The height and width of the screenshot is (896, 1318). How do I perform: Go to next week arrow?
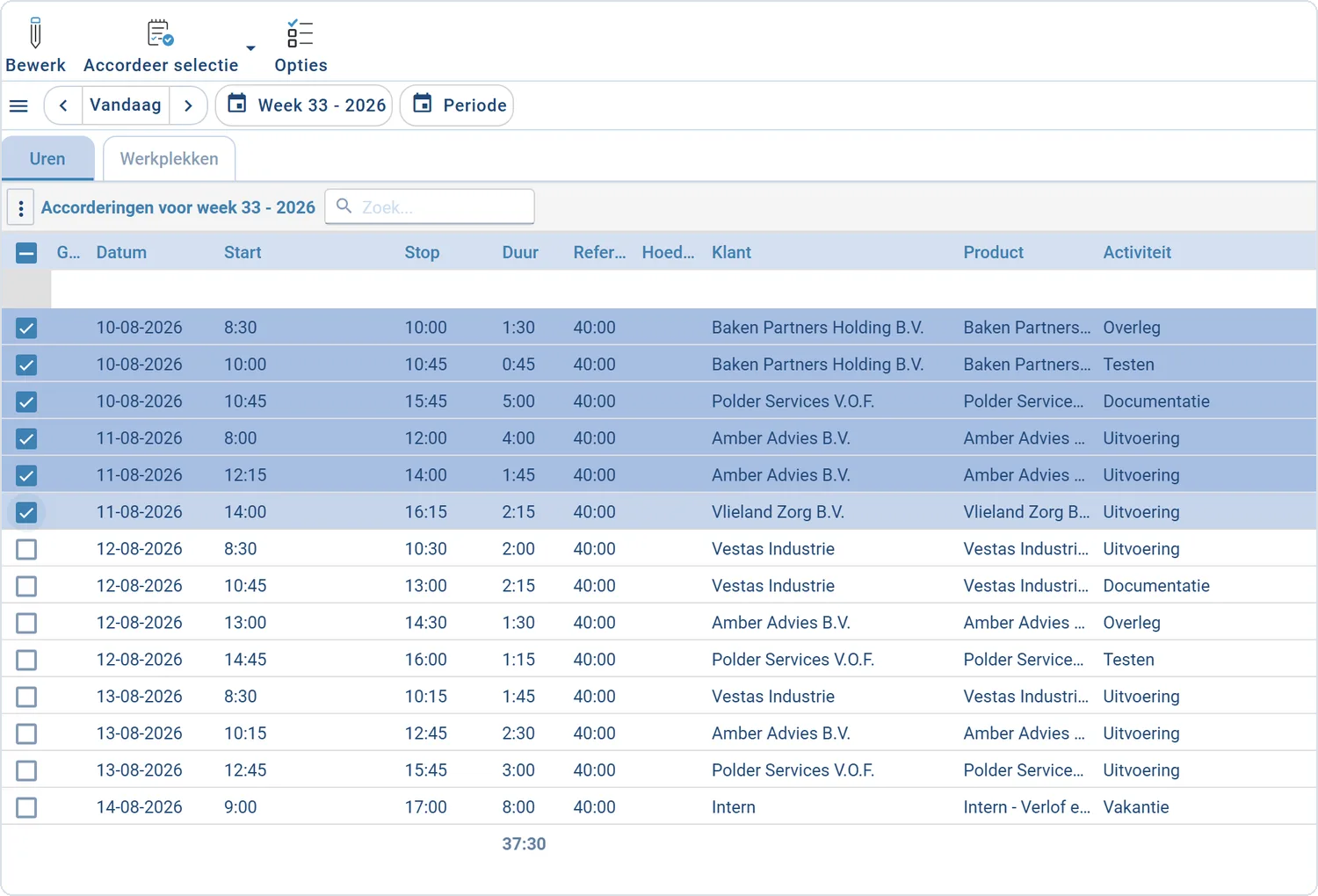point(188,105)
